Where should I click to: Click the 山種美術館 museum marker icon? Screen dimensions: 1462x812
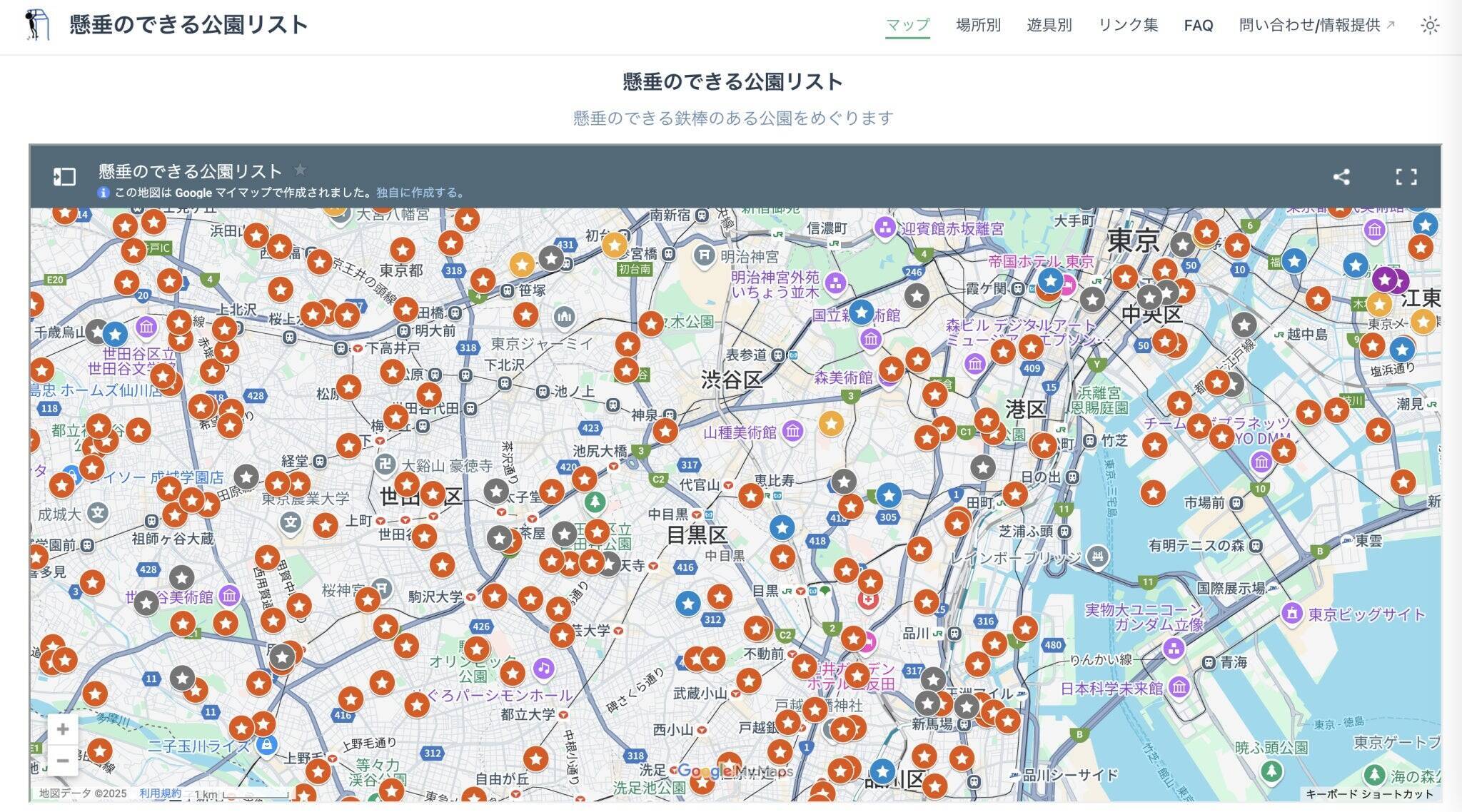[x=792, y=431]
